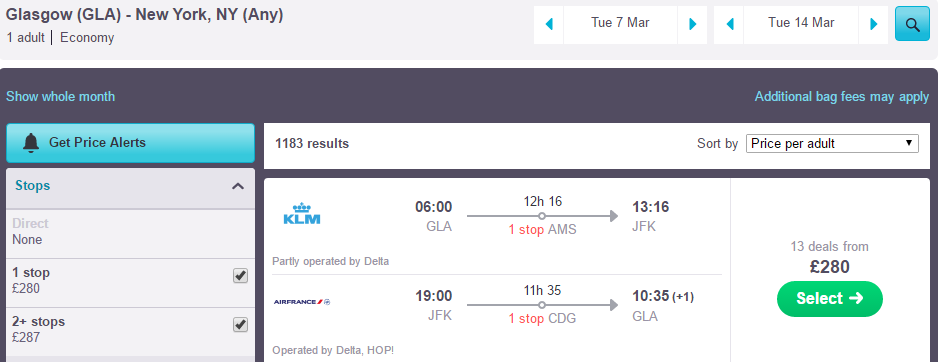Viewport: 939px width, 362px height.
Task: Go to next day after Tue 14 Mar
Action: click(x=873, y=25)
